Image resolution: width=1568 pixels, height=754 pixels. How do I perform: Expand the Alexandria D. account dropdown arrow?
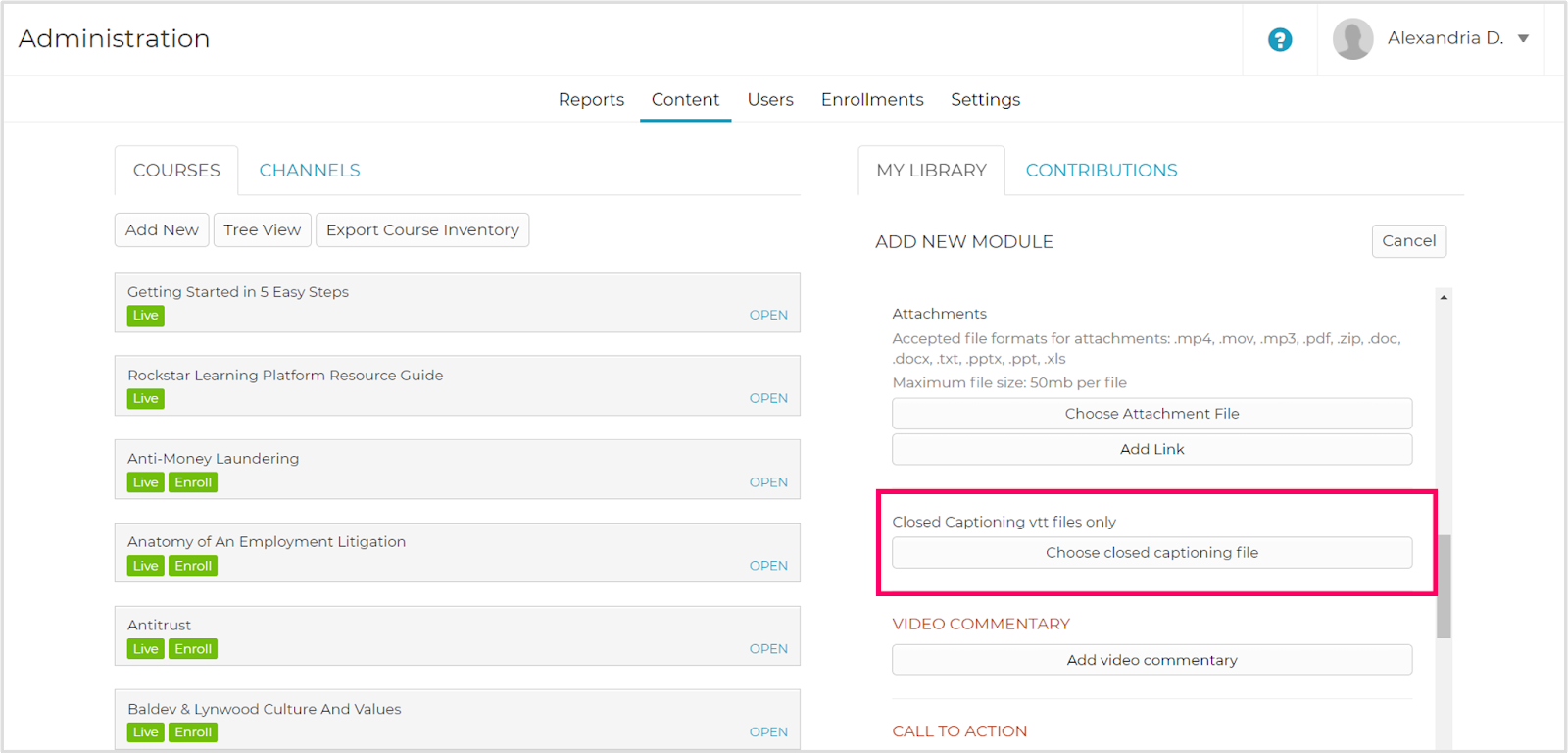[x=1523, y=39]
